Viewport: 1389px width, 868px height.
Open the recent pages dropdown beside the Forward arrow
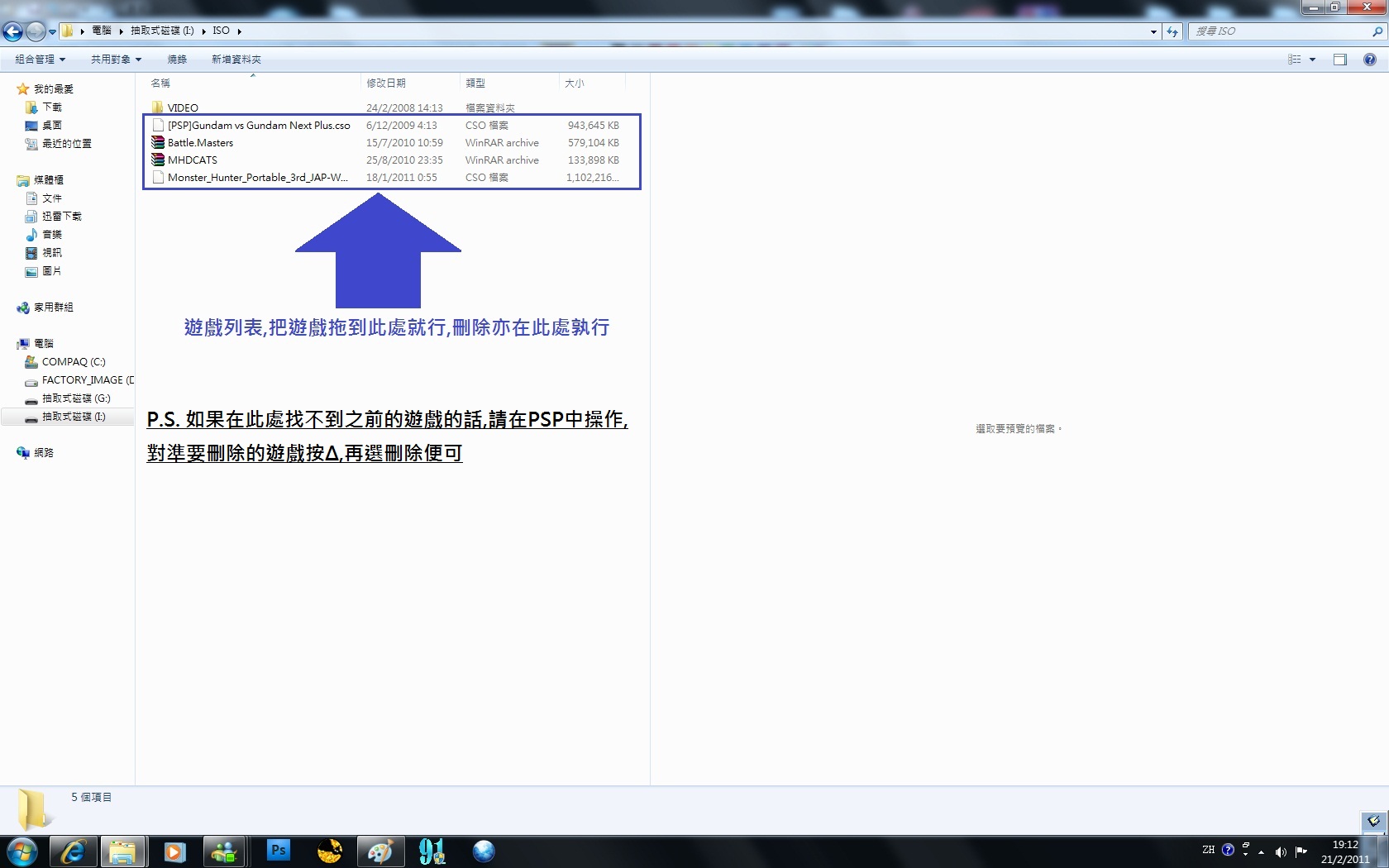coord(52,31)
